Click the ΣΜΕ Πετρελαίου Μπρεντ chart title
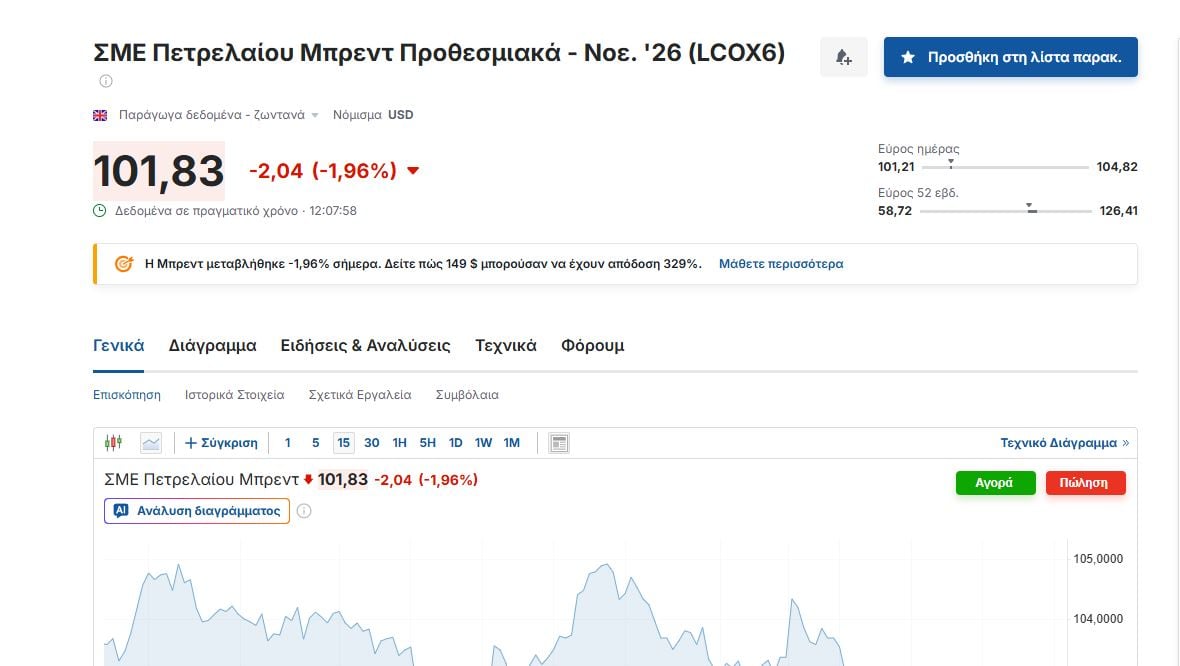 [202, 480]
